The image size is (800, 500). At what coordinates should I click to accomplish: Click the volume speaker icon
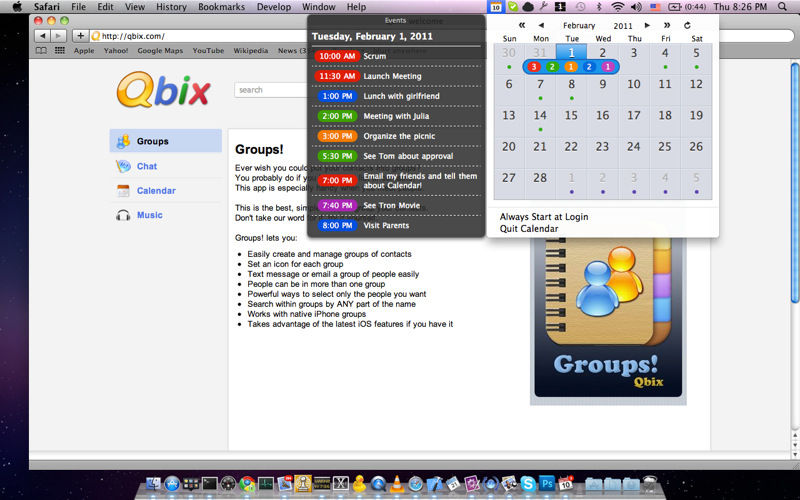[x=636, y=7]
